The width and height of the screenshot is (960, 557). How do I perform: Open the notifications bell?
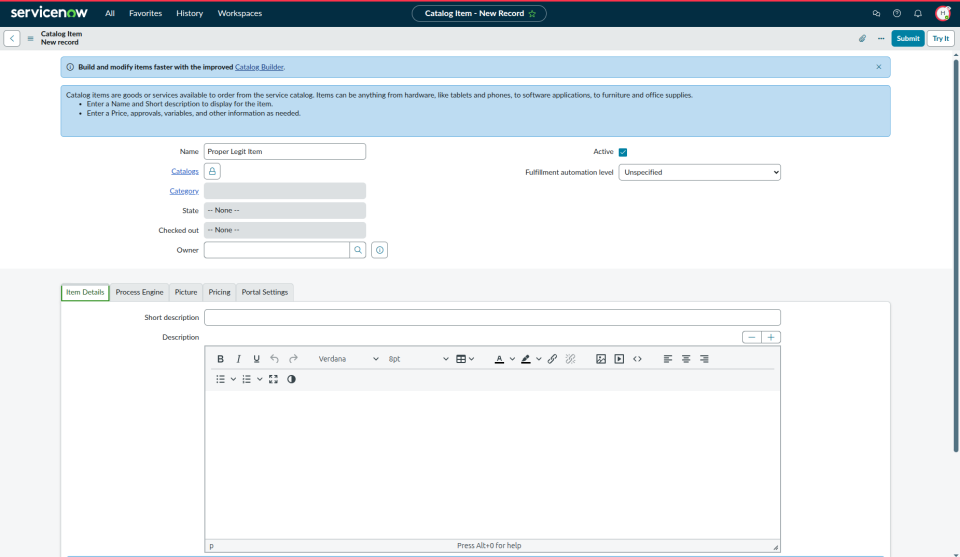coord(918,13)
